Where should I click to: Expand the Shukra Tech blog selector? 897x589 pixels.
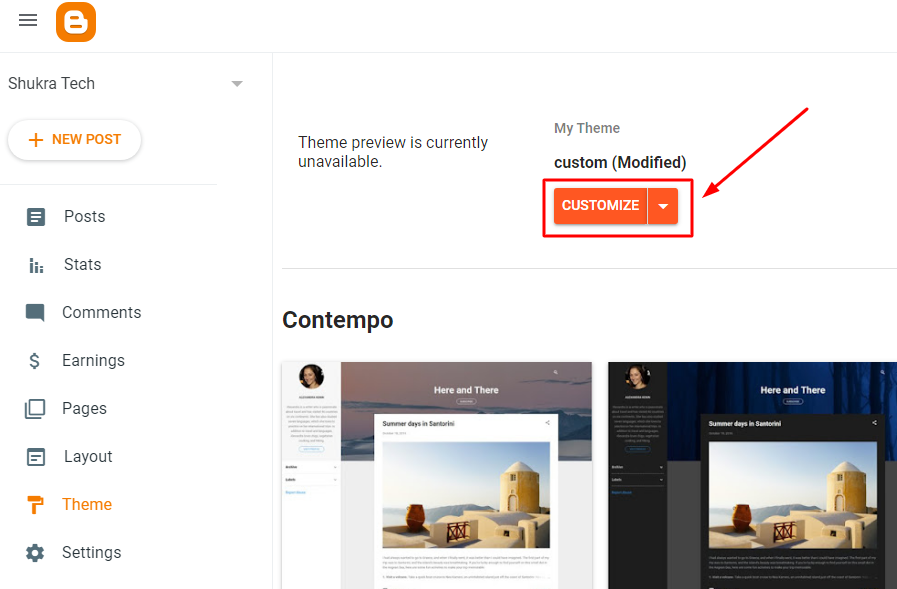(237, 84)
